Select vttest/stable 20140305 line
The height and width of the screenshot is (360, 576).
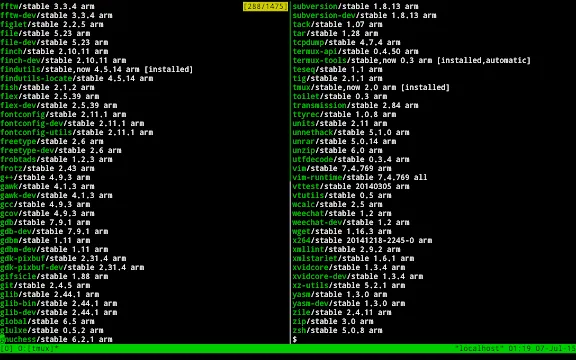tap(351, 186)
